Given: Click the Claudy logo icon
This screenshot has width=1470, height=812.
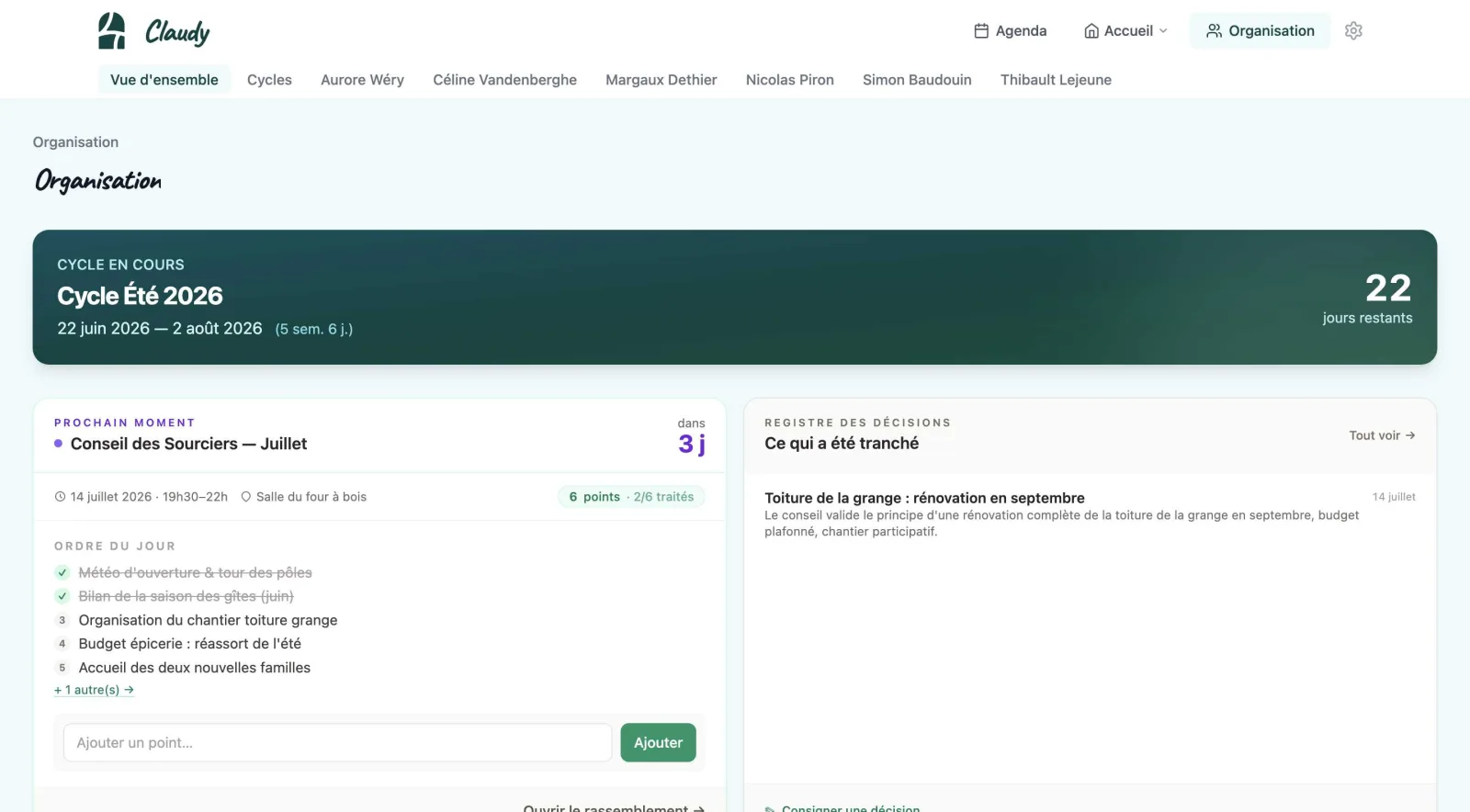Looking at the screenshot, I should pyautogui.click(x=112, y=30).
